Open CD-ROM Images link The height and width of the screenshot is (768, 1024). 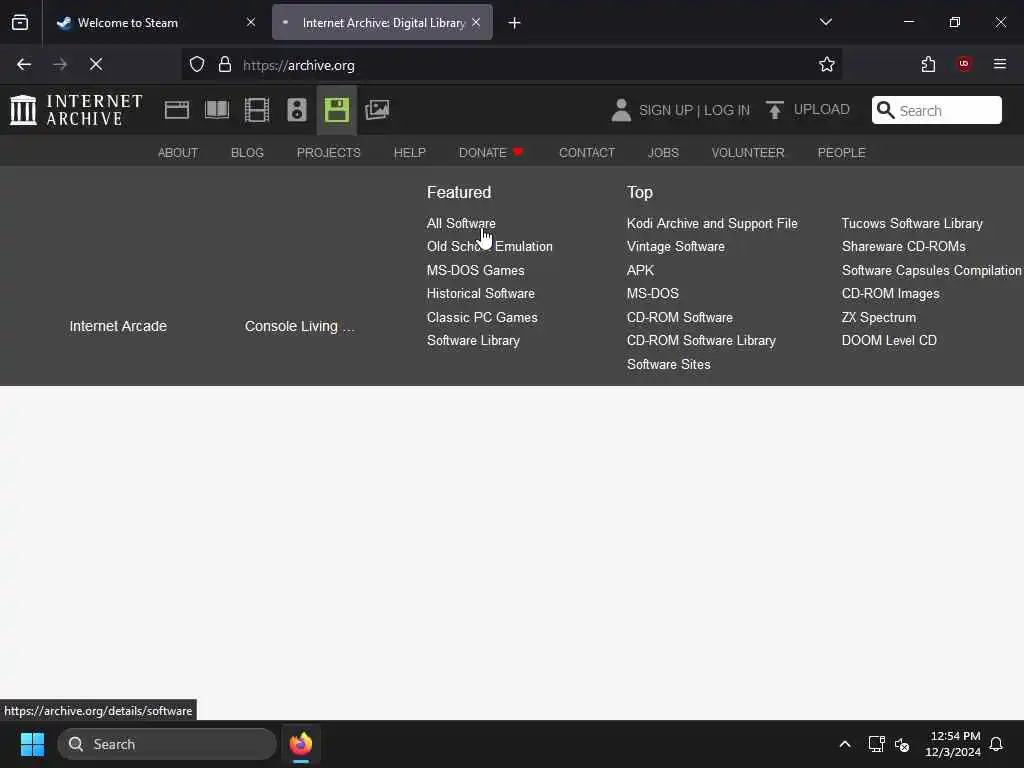point(890,293)
